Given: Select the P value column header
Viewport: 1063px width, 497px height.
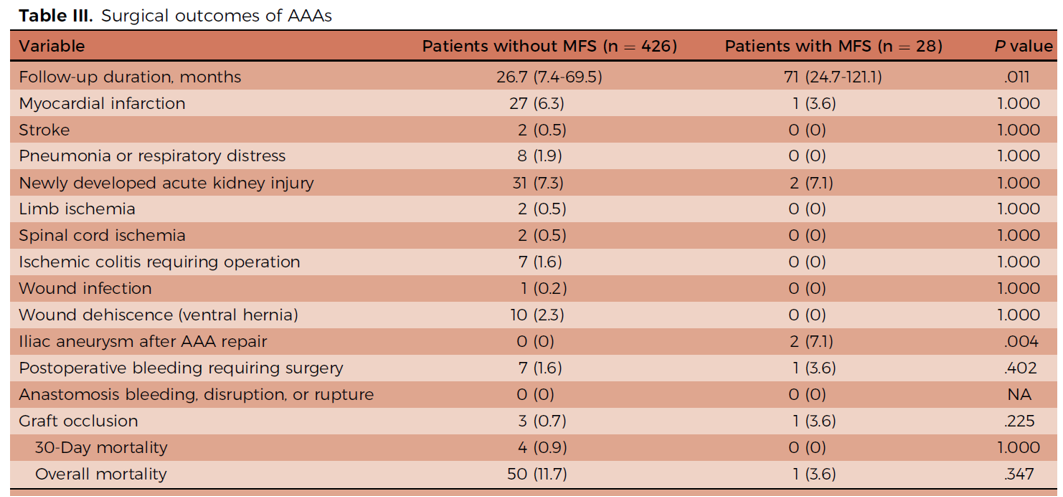Looking at the screenshot, I should [1024, 46].
